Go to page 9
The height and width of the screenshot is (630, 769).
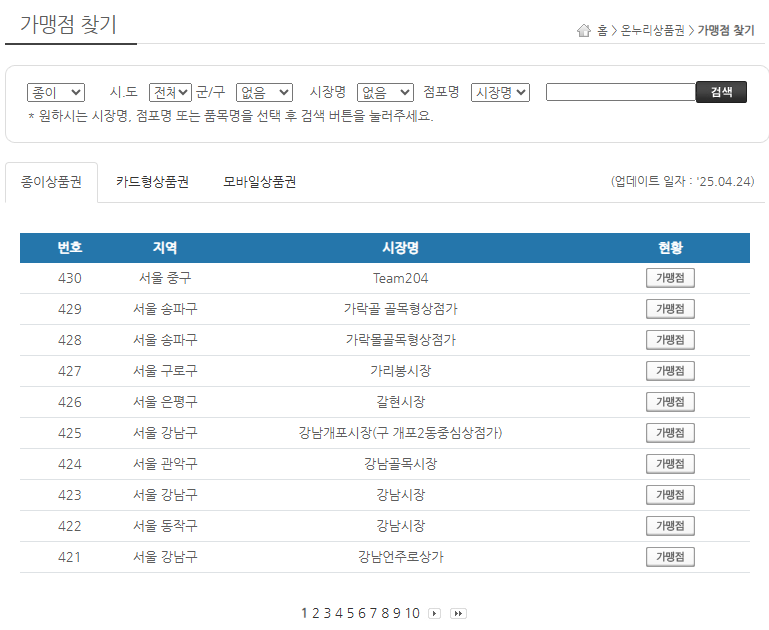pos(397,613)
